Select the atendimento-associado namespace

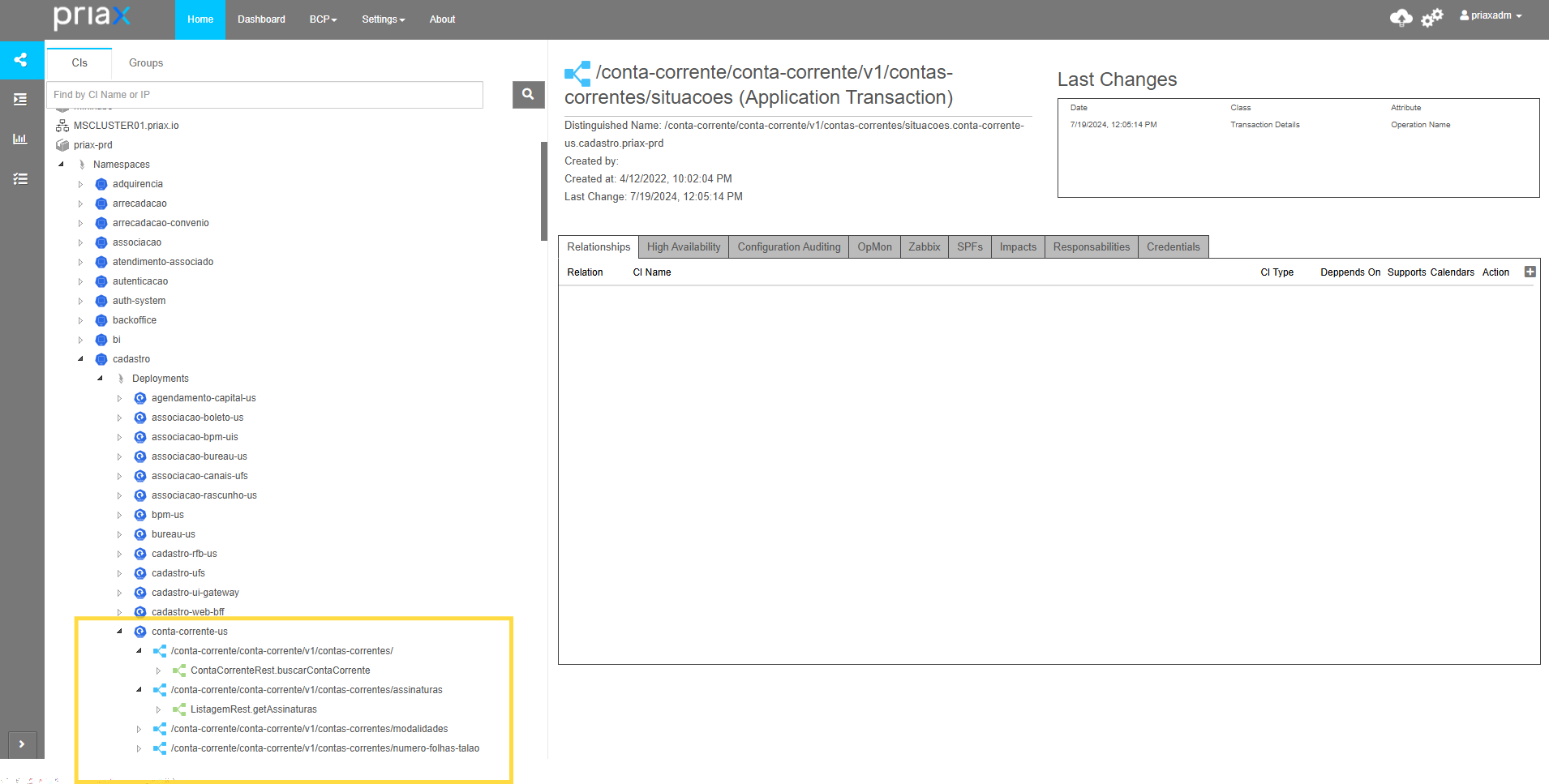pos(163,262)
